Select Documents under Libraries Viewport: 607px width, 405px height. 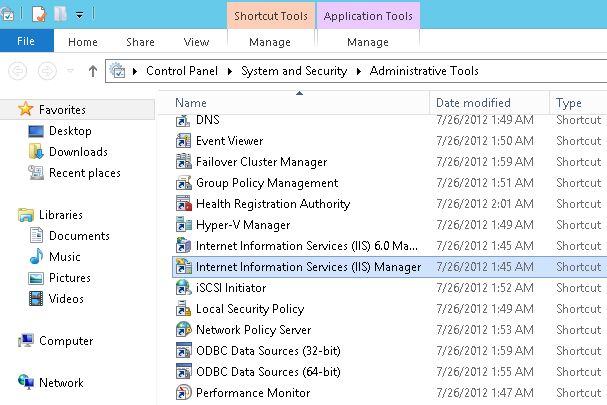pyautogui.click(x=79, y=235)
